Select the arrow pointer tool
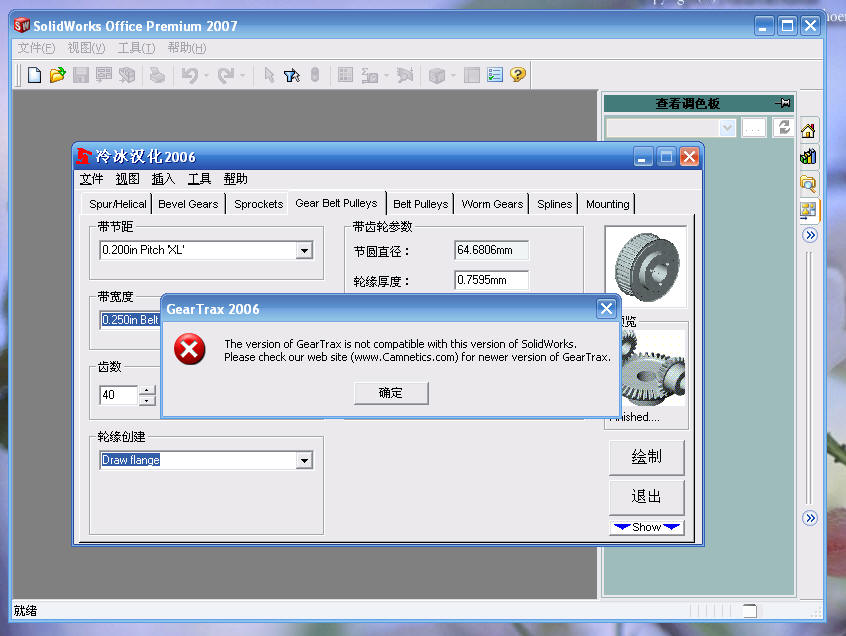Viewport: 846px width, 636px height. click(269, 75)
